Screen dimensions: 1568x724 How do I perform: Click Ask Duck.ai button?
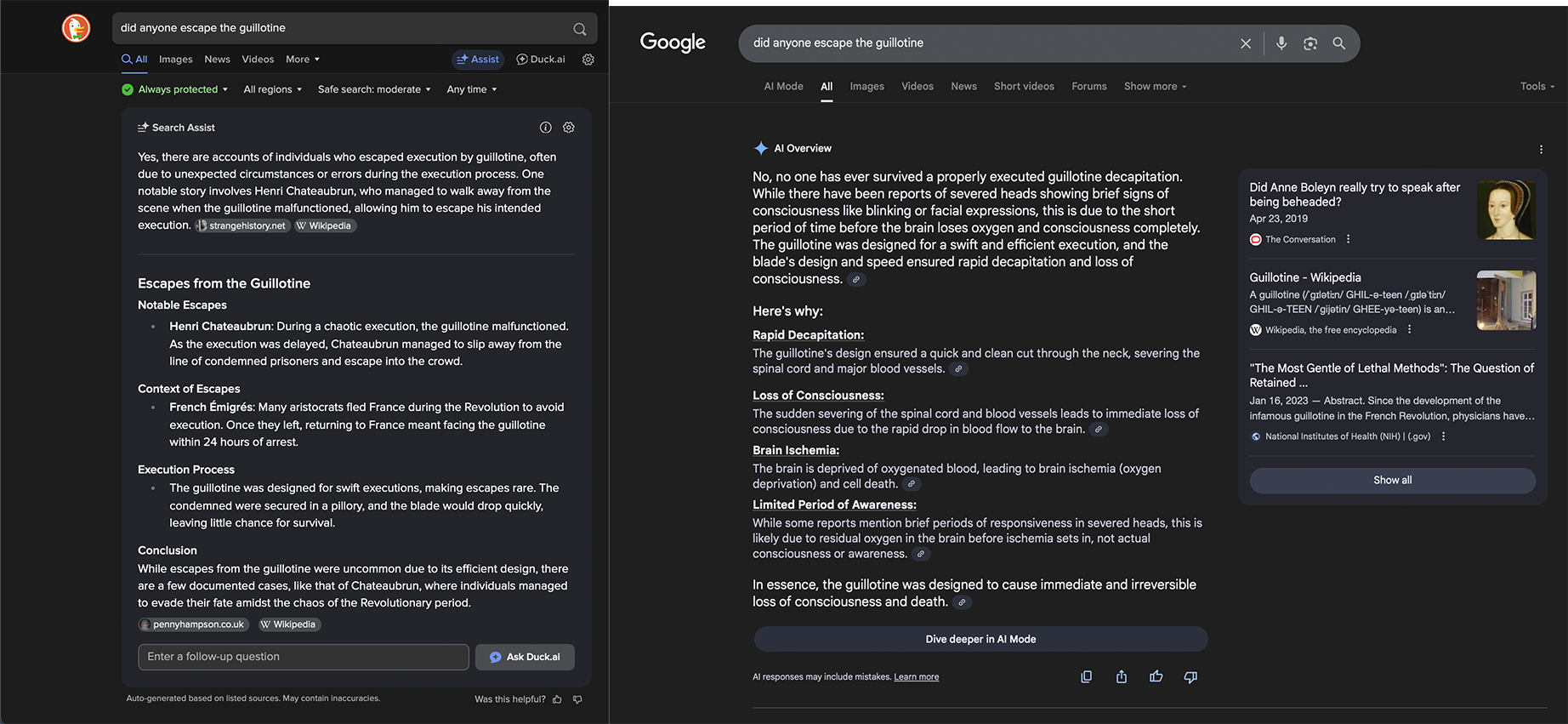[526, 658]
